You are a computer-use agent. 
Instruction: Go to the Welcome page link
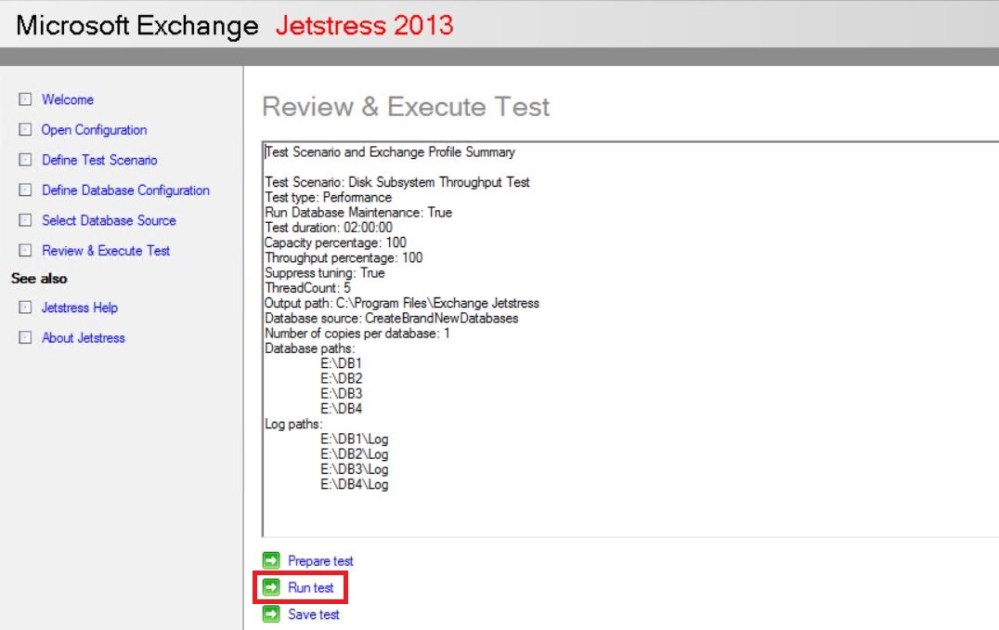coord(67,100)
